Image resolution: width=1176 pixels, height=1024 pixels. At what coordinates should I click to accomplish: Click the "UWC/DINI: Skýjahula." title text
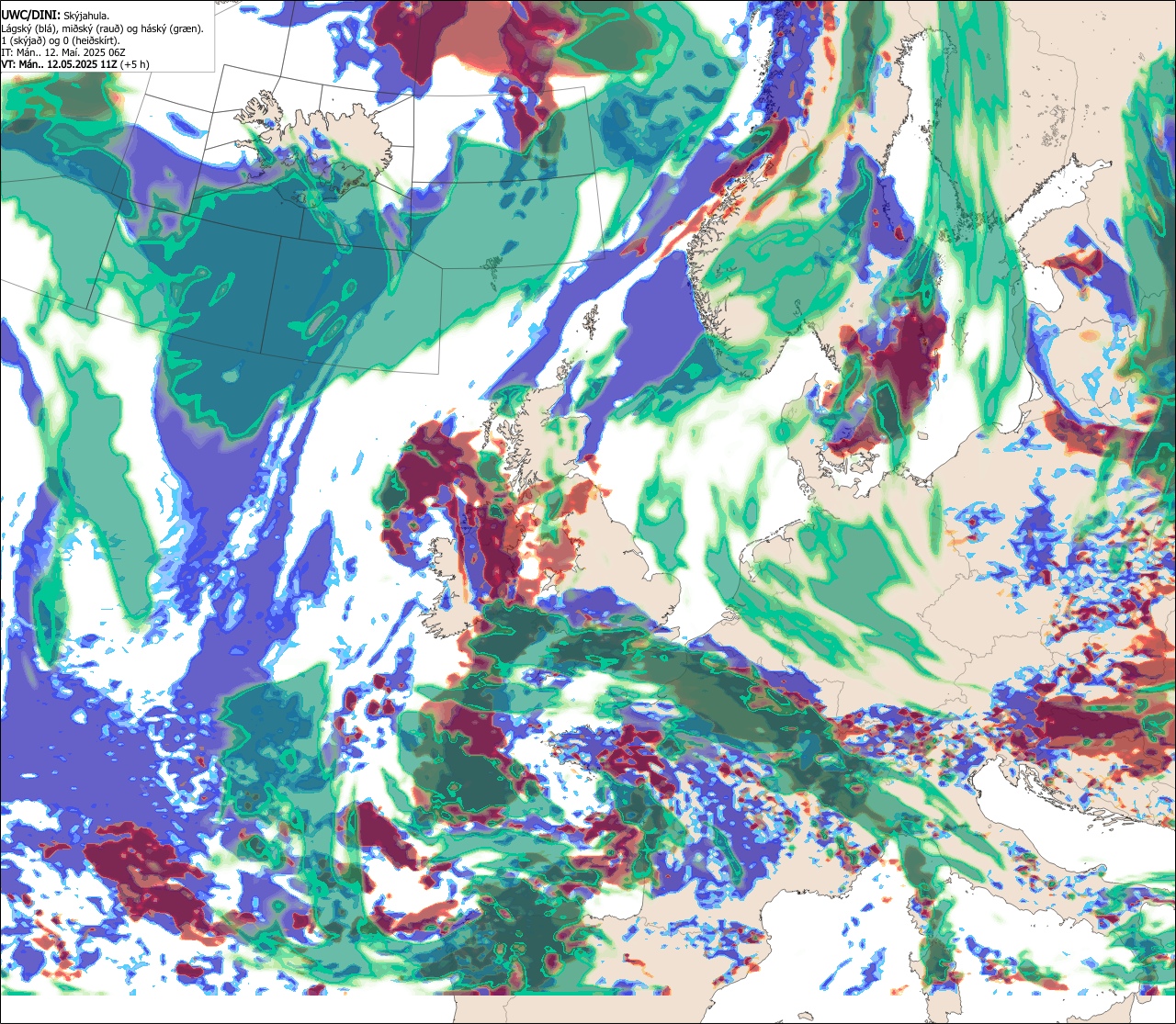(55, 15)
